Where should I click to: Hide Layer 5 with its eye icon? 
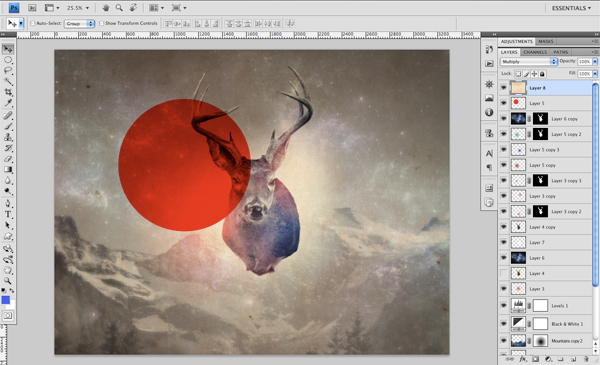point(504,103)
